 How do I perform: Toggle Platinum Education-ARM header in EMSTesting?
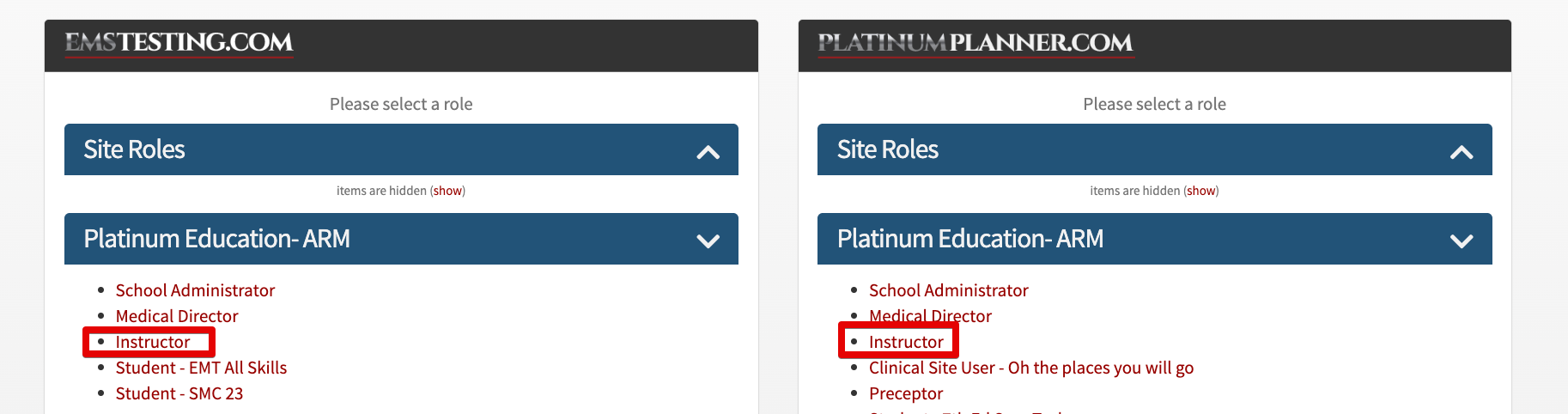401,239
